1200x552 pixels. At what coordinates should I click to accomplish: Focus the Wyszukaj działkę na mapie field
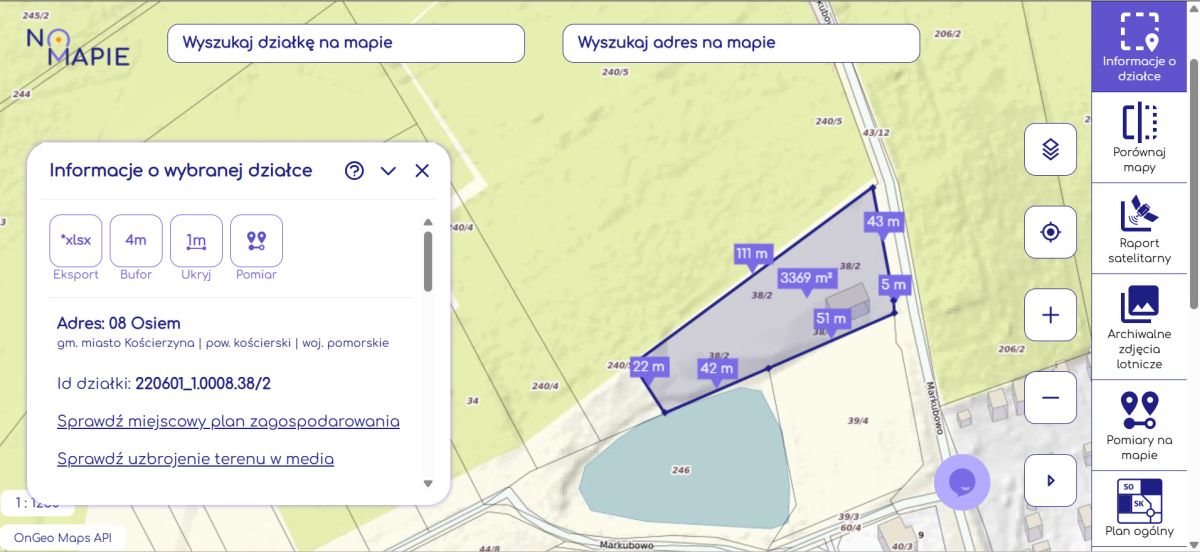346,43
